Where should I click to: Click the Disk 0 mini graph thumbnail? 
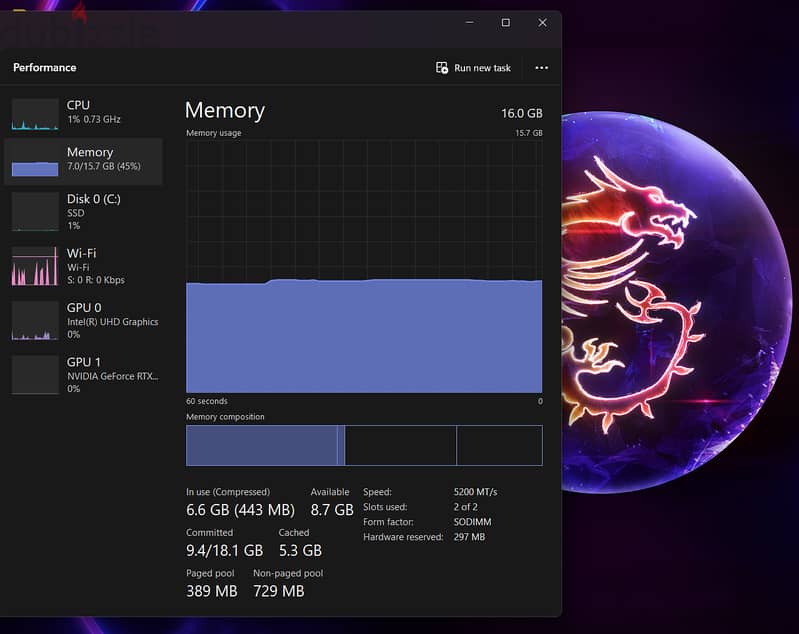point(35,212)
